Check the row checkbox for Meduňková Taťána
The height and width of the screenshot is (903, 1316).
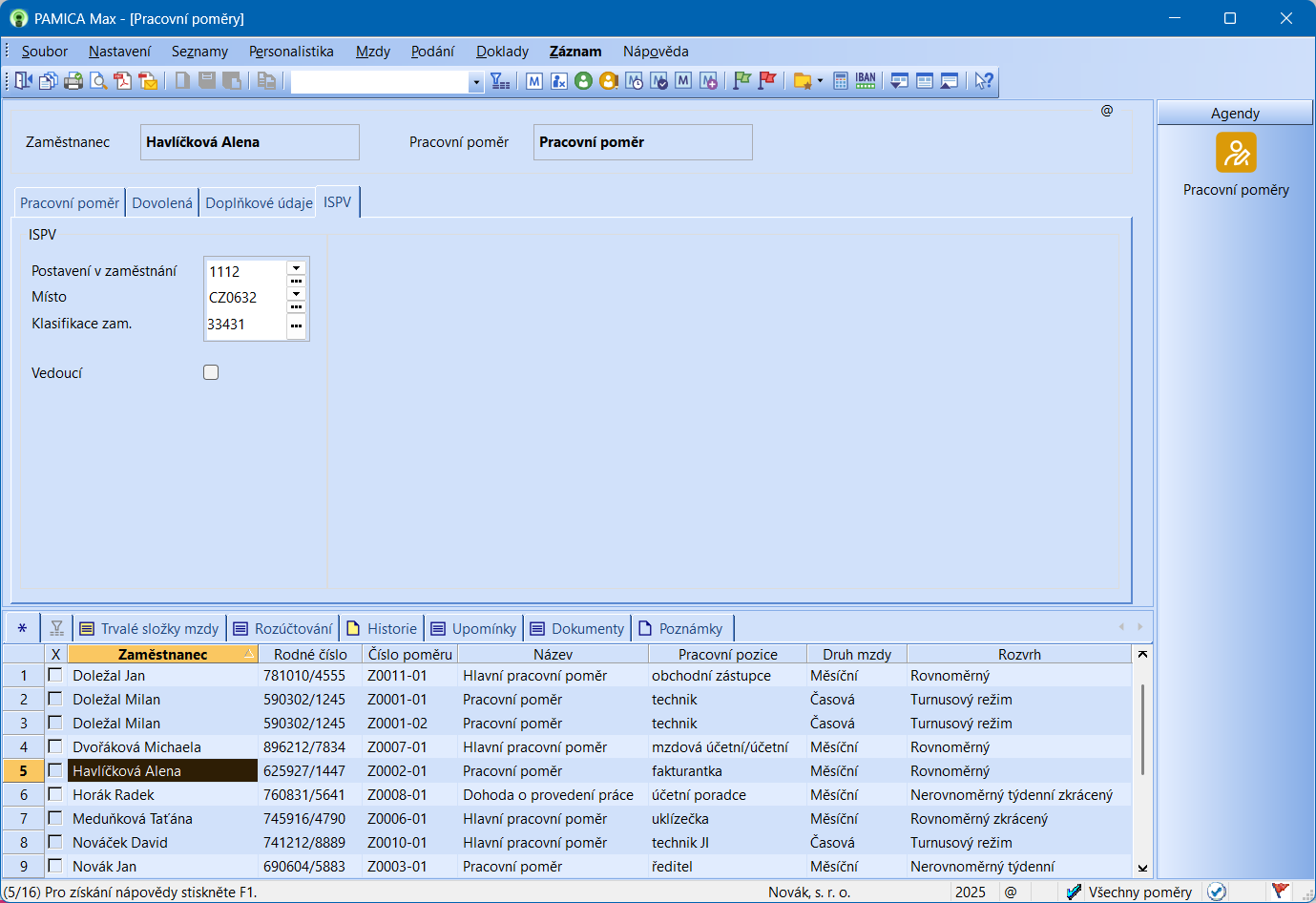(55, 818)
